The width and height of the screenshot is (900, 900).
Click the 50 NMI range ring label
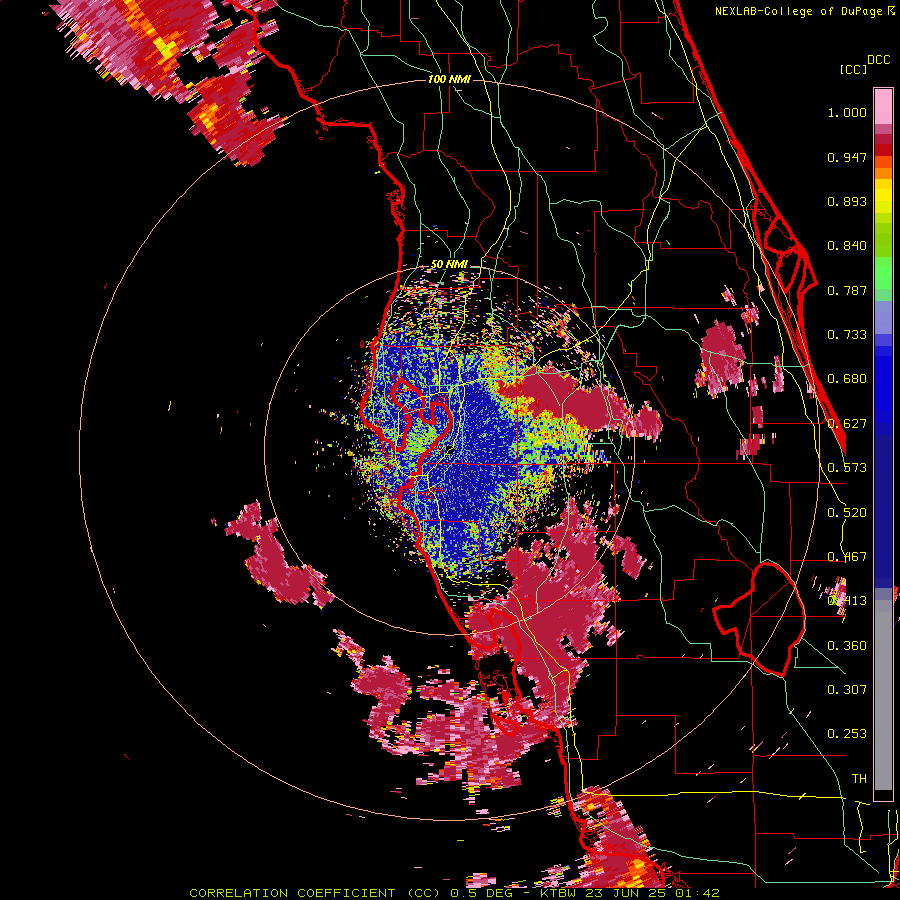(x=449, y=265)
